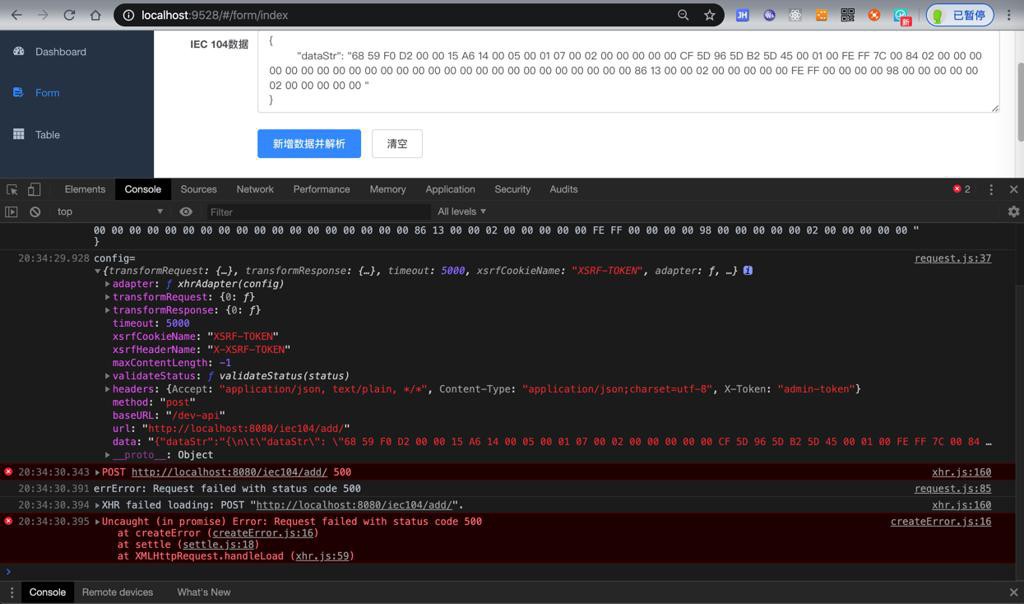1024x604 pixels.
Task: Reload the current page
Action: click(x=69, y=15)
